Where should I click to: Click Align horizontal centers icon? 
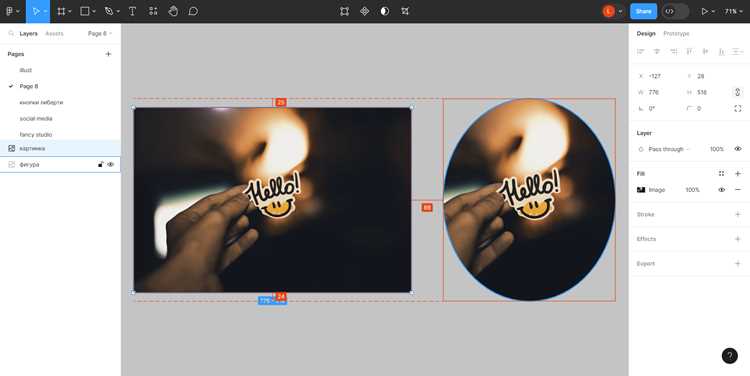tap(657, 51)
